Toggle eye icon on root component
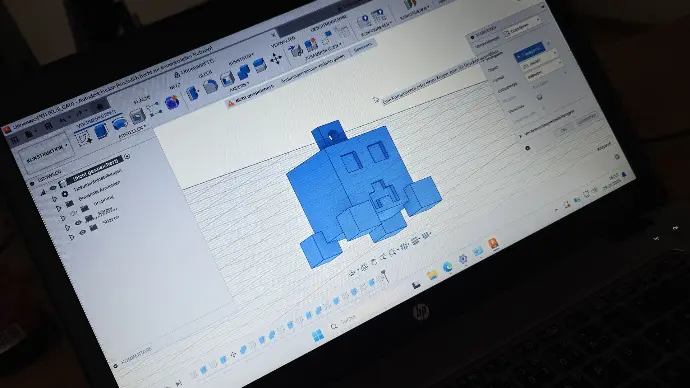 [52, 188]
